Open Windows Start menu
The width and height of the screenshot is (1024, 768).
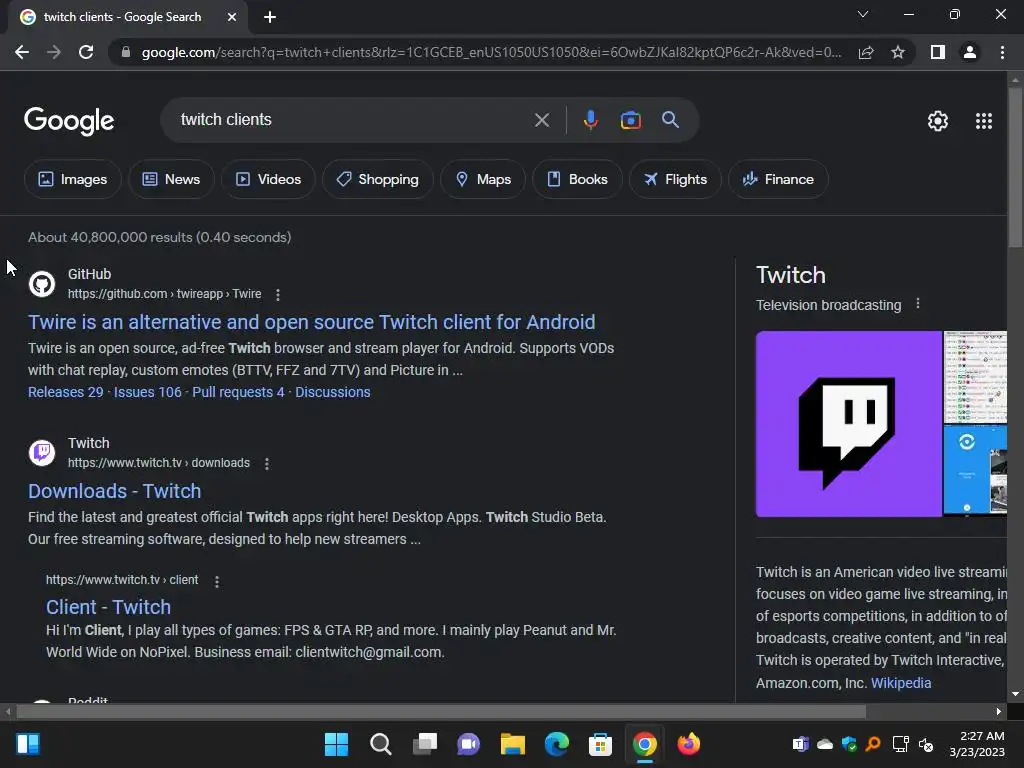tap(336, 744)
